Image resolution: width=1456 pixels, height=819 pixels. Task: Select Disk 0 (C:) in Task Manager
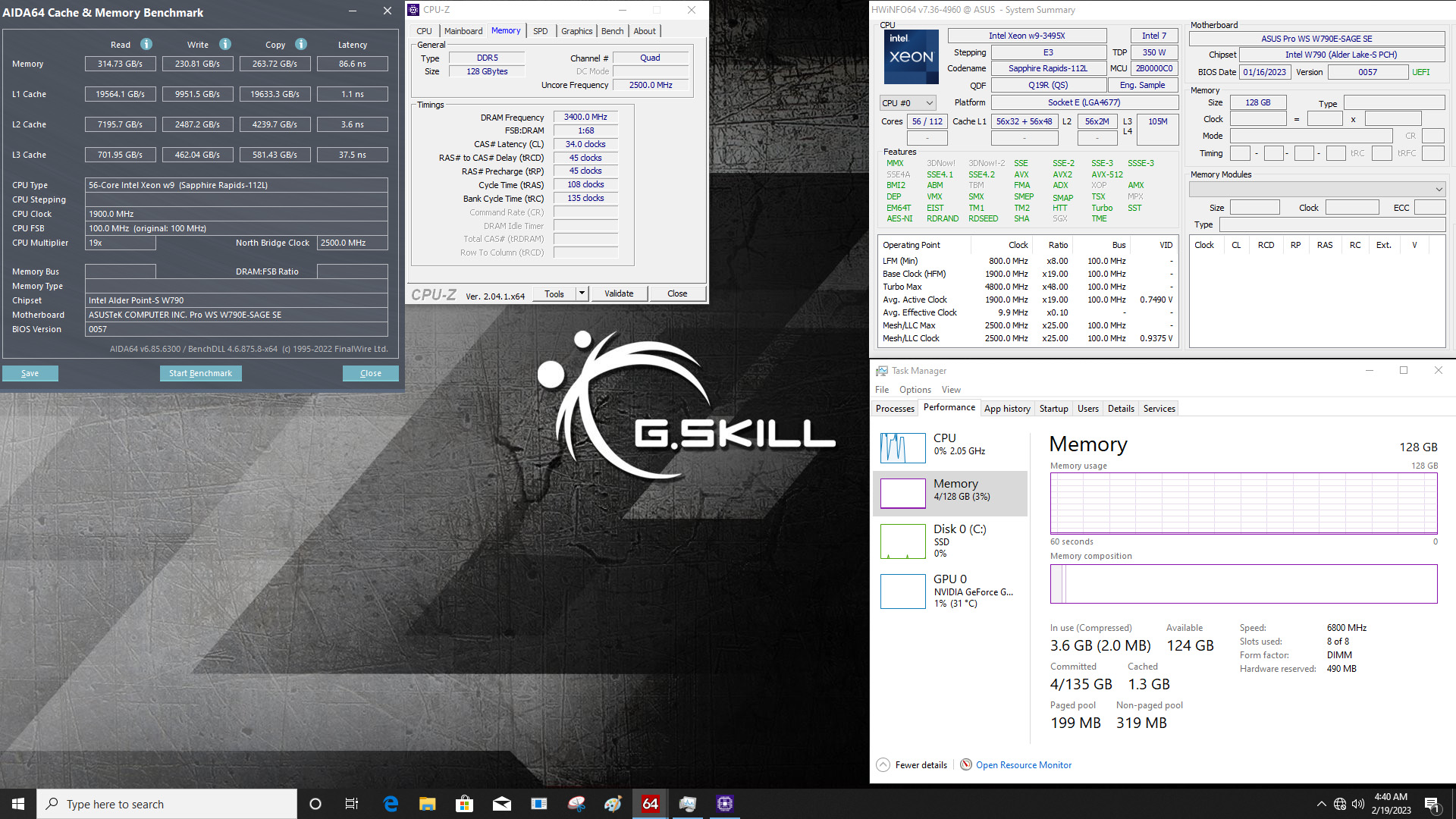950,541
